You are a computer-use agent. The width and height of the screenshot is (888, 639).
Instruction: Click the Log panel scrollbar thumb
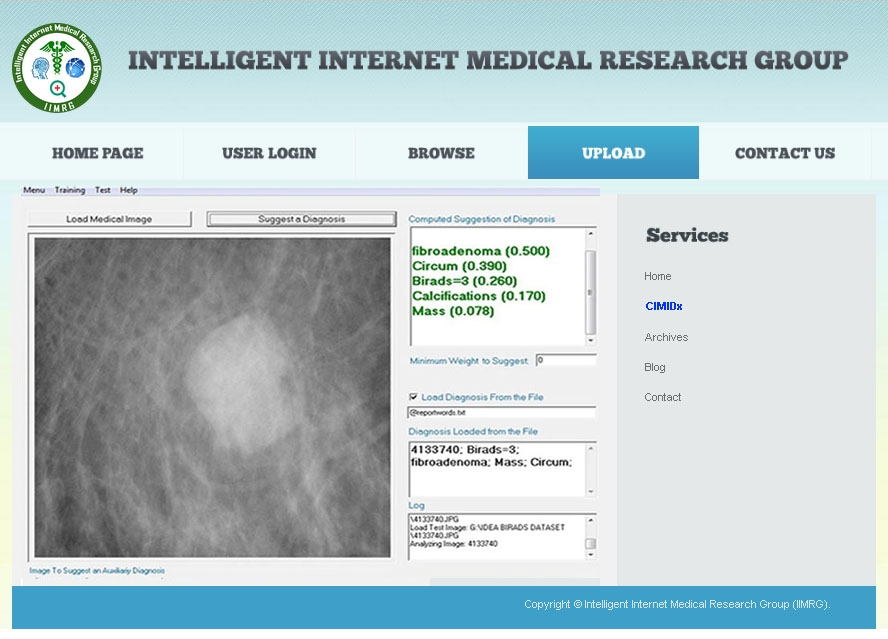590,545
